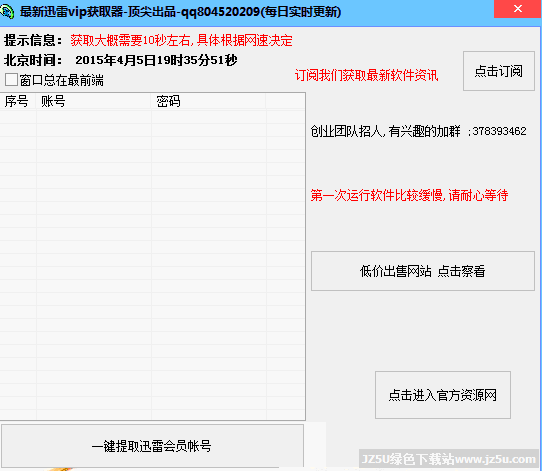
Task: Click 一键提取迅雷会员帐号 button
Action: point(152,446)
